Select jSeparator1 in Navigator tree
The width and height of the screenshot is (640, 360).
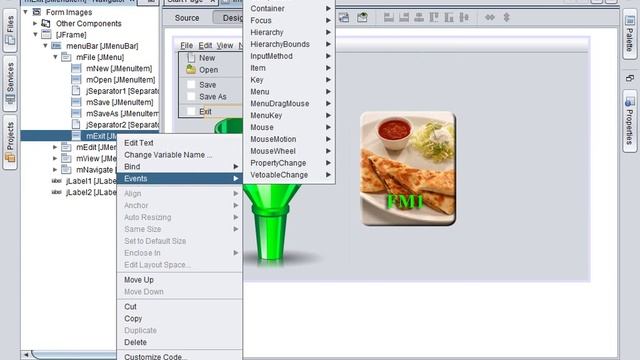click(x=122, y=91)
